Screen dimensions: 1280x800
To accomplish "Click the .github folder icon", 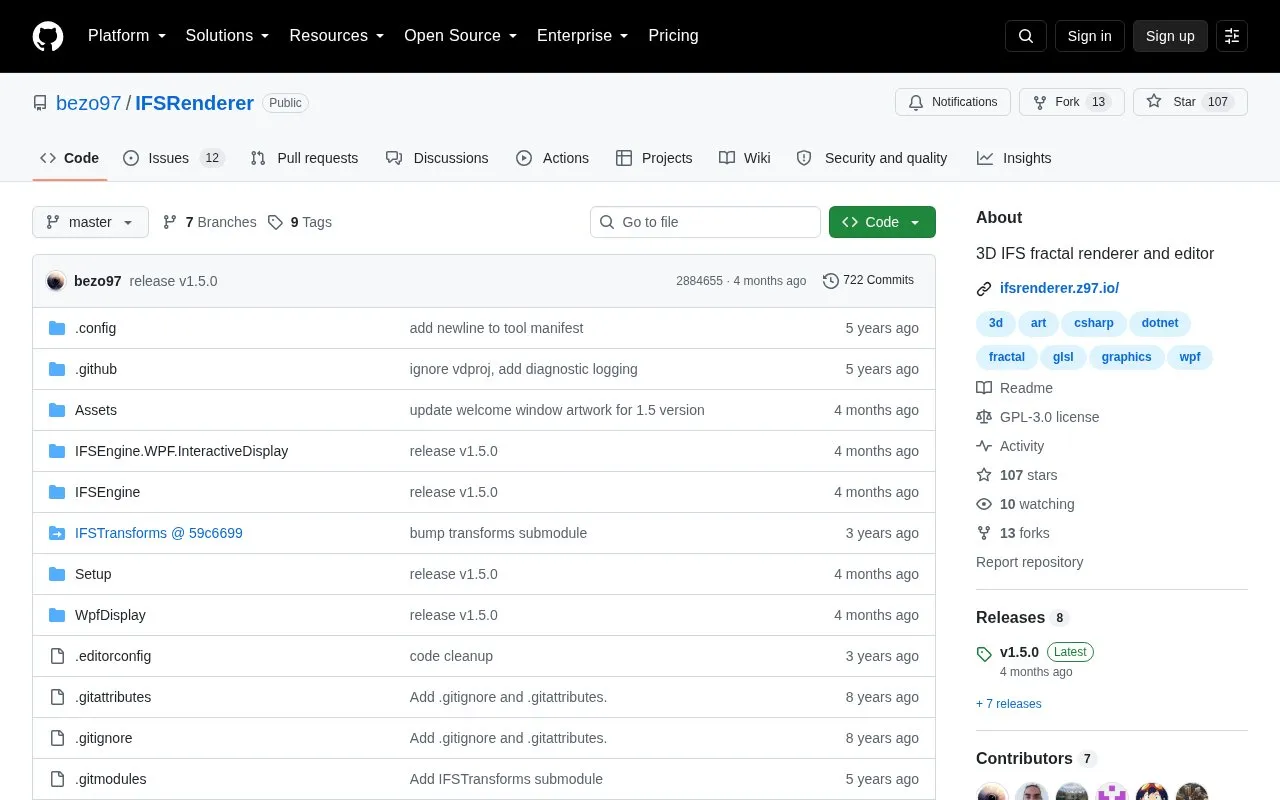I will pos(57,369).
